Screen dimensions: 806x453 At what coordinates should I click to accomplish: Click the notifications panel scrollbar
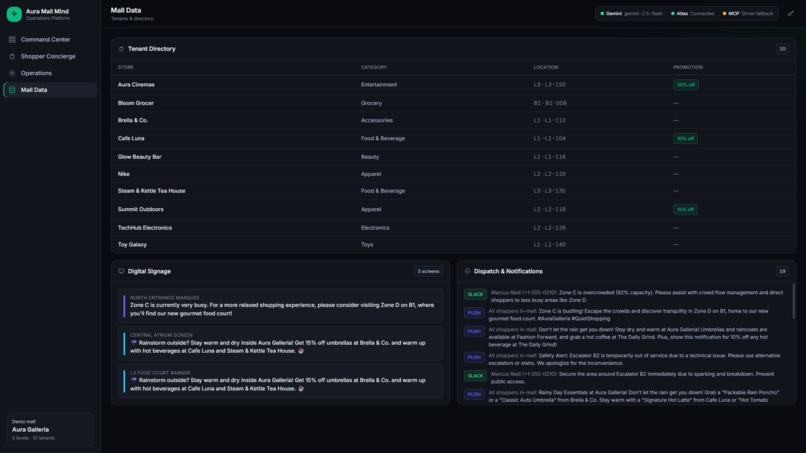793,301
